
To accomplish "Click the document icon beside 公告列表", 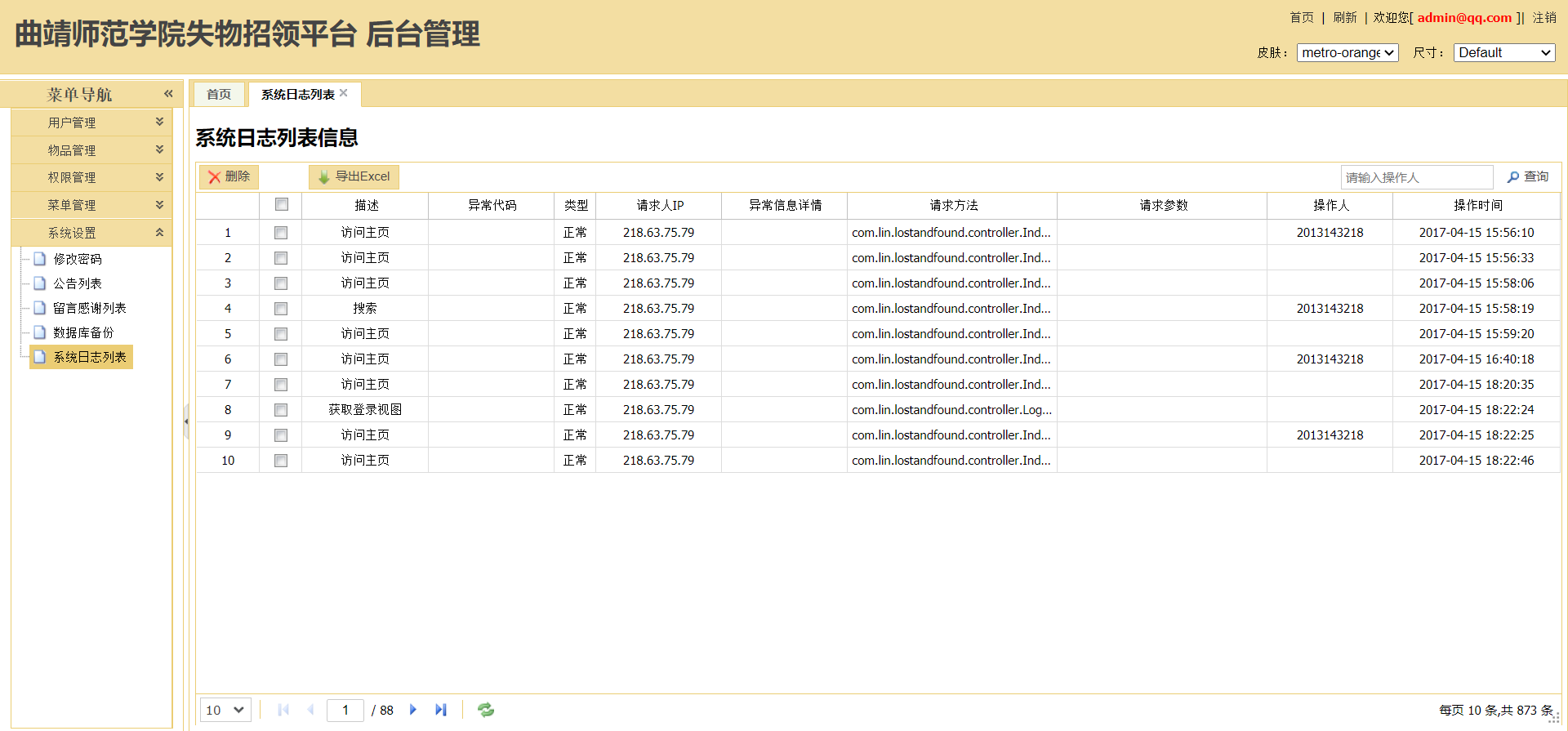I will [x=39, y=283].
